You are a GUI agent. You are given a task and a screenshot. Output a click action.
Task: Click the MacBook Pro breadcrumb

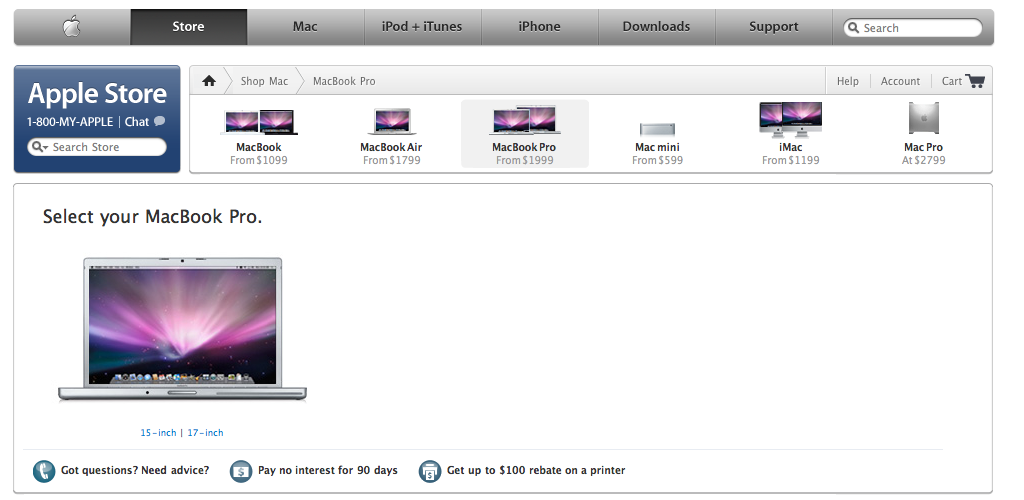[x=344, y=81]
